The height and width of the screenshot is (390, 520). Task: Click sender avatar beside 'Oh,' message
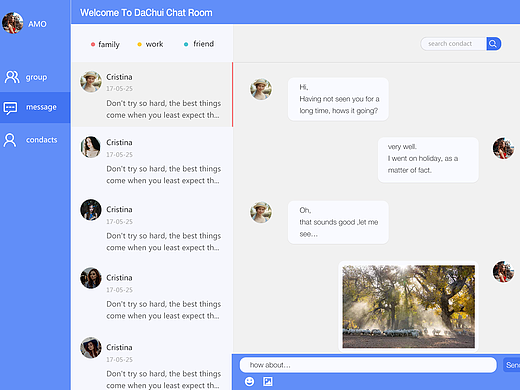[x=261, y=212]
